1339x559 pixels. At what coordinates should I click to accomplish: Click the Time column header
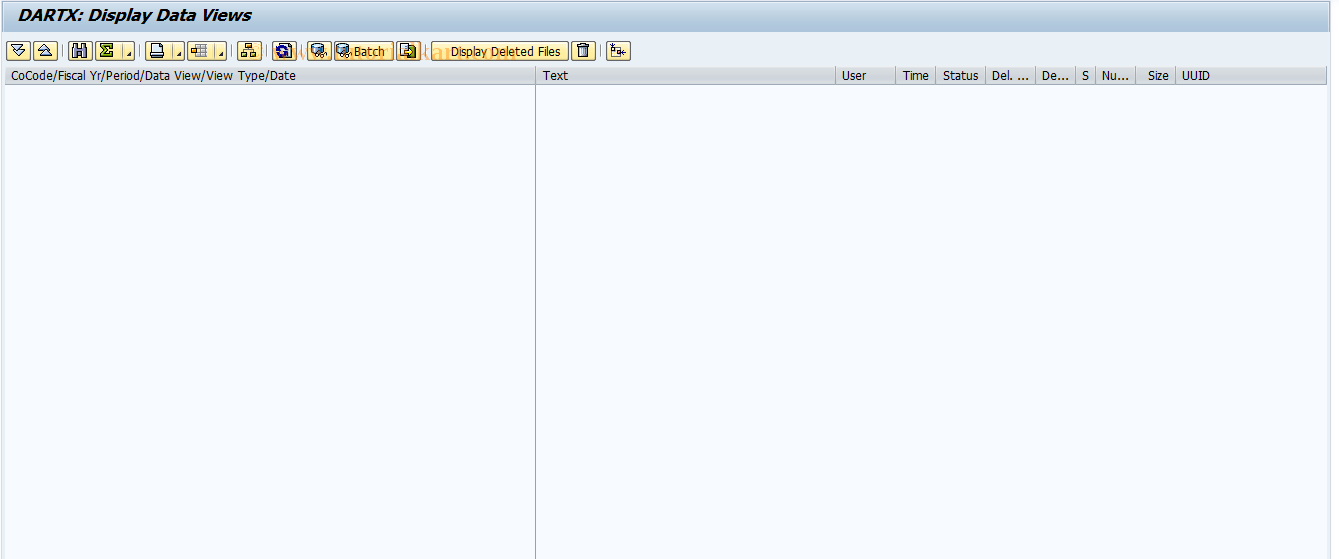pyautogui.click(x=916, y=76)
